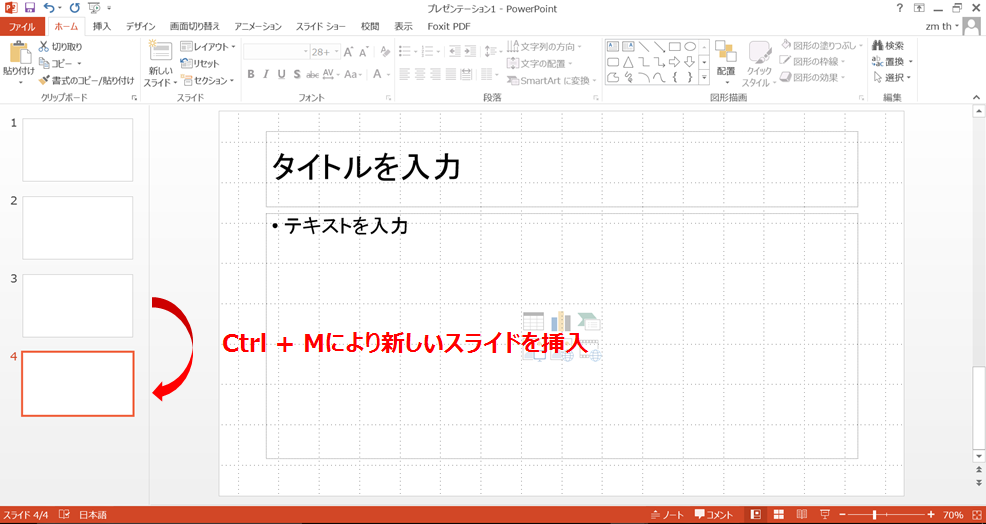Click the zoom out minus button
This screenshot has height=524, width=986.
(x=843, y=514)
